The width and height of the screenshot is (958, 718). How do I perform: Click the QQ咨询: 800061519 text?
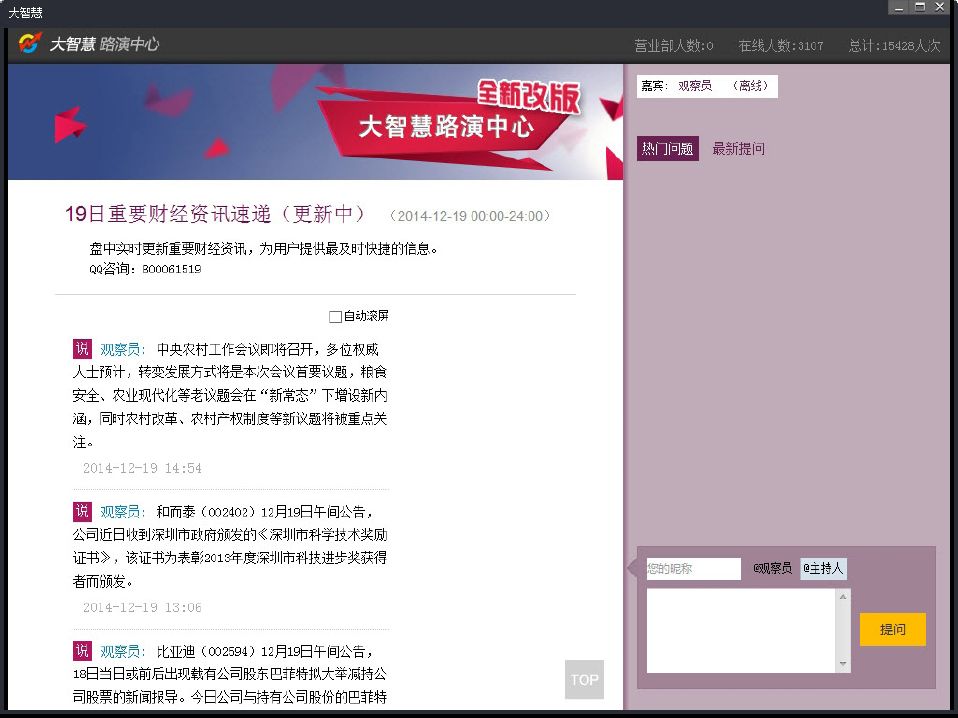click(145, 269)
